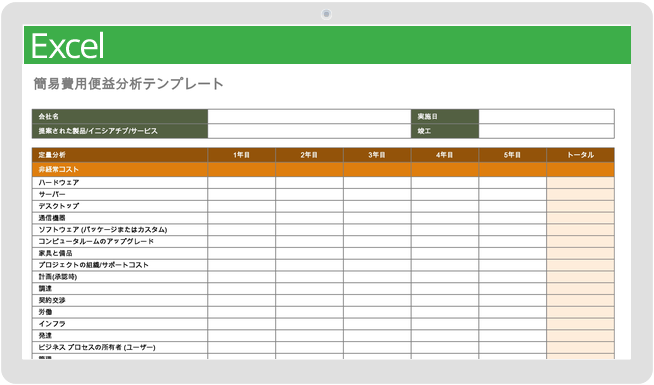Click the 2年目 cell for サーバー

pos(309,194)
